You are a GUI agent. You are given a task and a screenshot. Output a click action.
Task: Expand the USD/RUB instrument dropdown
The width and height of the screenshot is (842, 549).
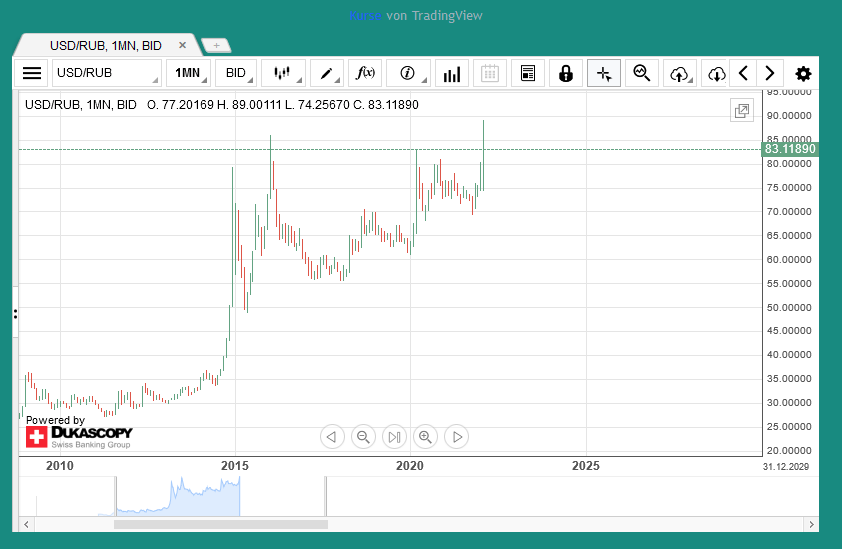tap(107, 73)
